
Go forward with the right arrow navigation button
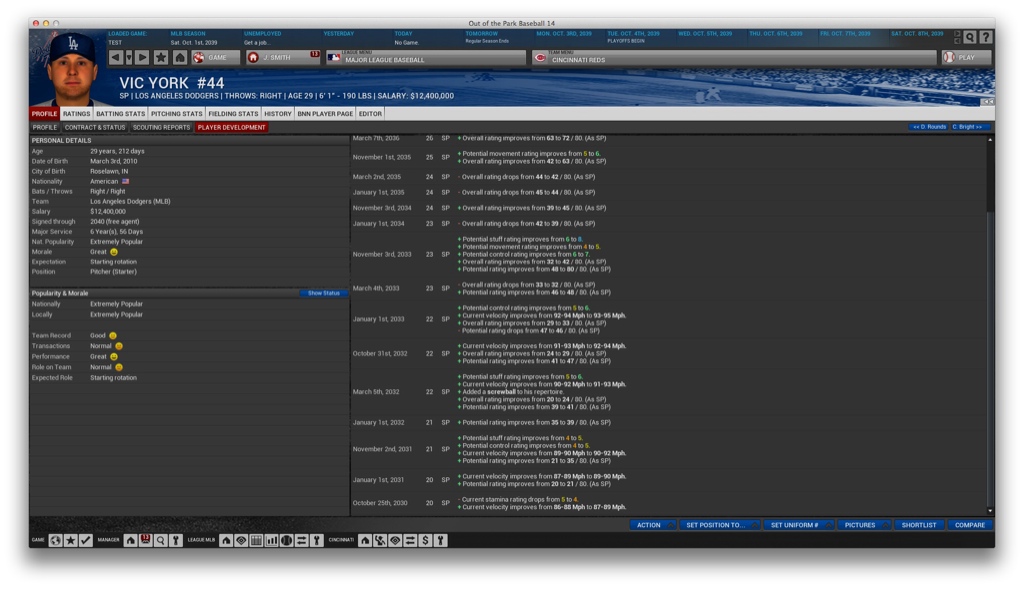pyautogui.click(x=142, y=57)
